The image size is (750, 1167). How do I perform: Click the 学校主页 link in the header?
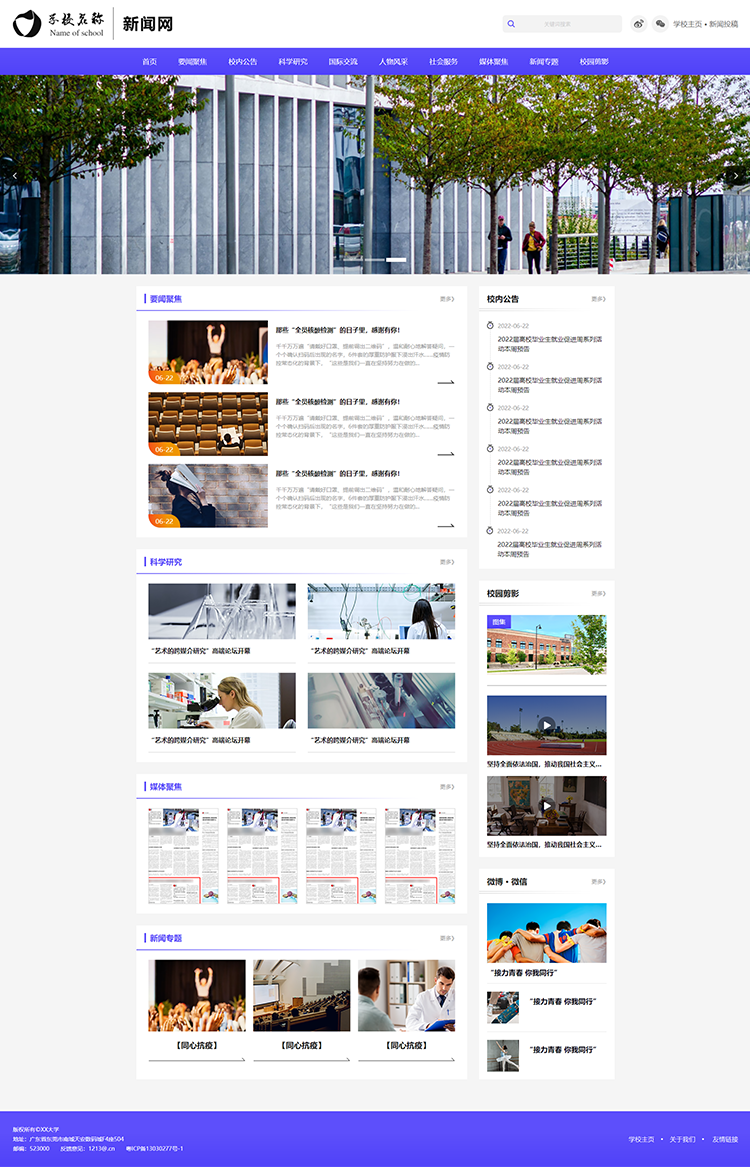pyautogui.click(x=688, y=24)
